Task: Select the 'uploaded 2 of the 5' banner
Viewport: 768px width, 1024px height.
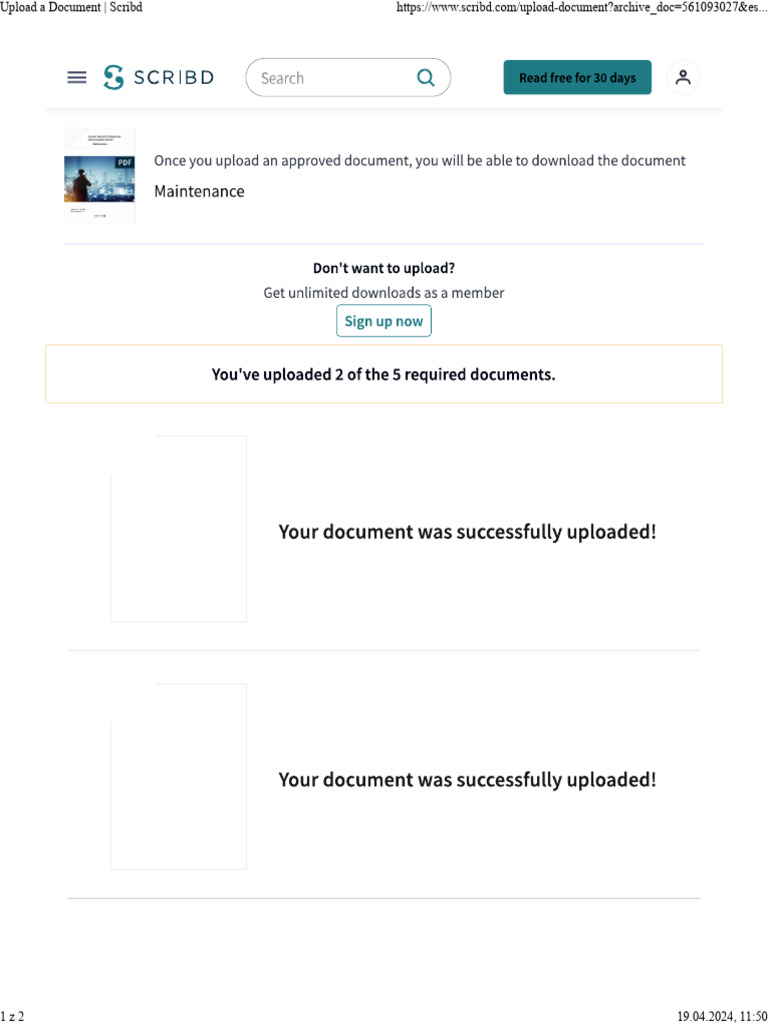Action: pos(384,375)
